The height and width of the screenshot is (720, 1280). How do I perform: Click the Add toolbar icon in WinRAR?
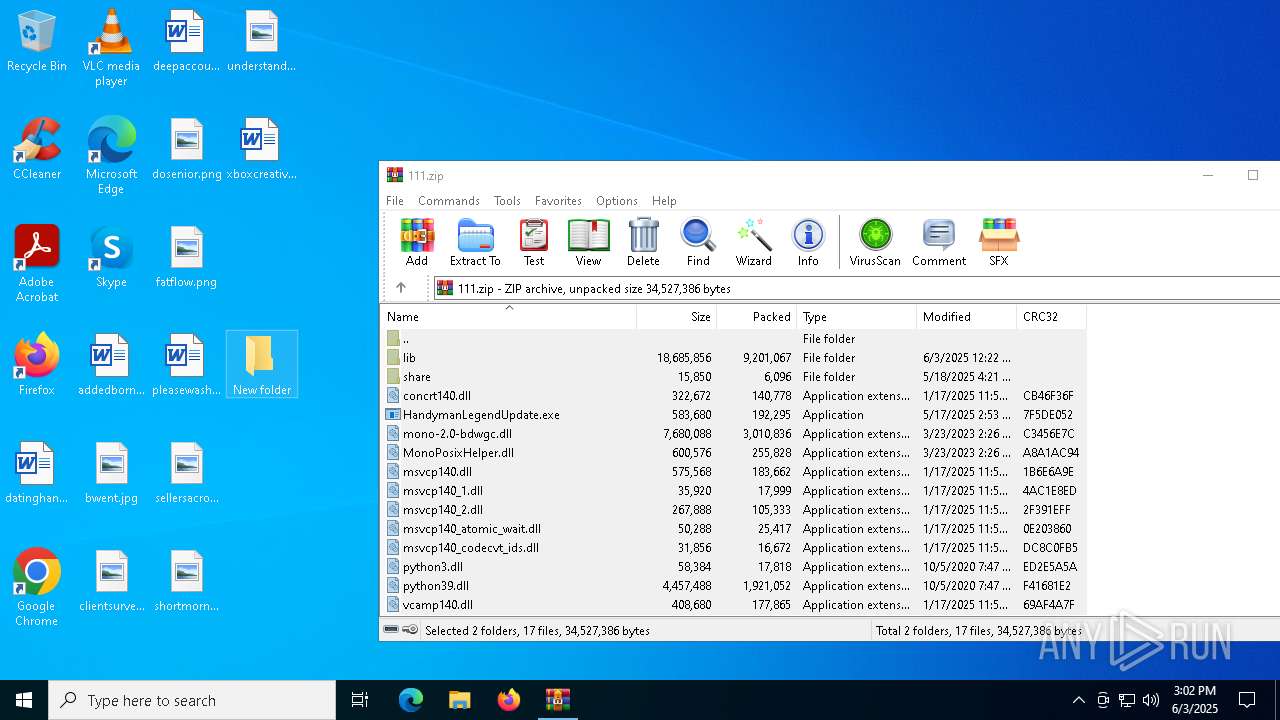click(417, 242)
